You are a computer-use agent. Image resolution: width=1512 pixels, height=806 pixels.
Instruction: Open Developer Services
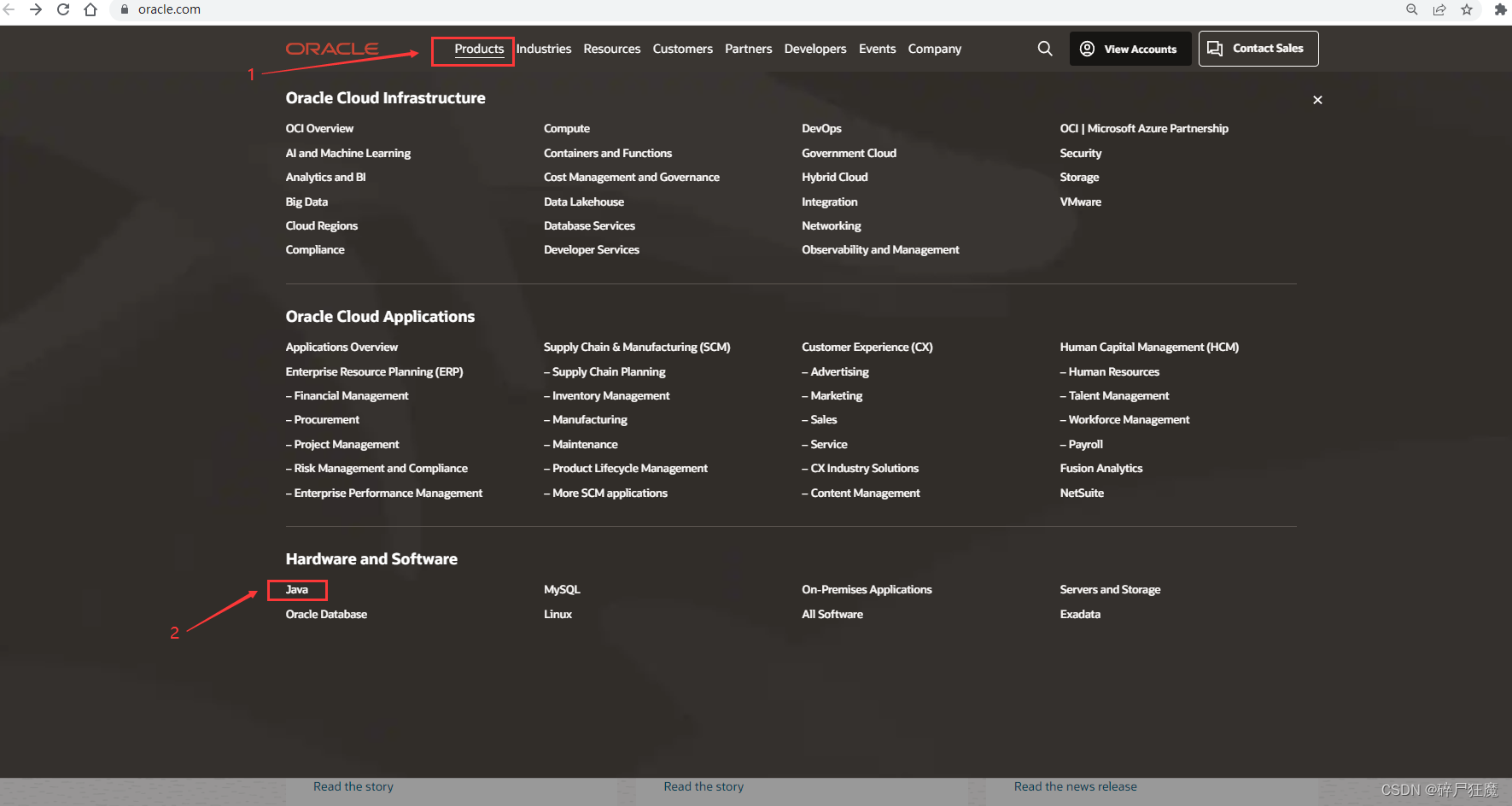pyautogui.click(x=592, y=249)
